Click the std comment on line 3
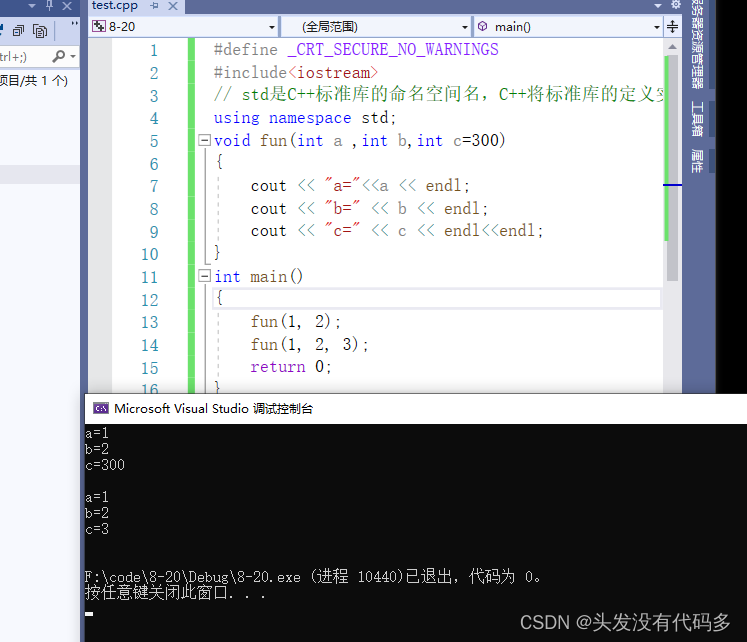This screenshot has width=747, height=642. tap(438, 94)
